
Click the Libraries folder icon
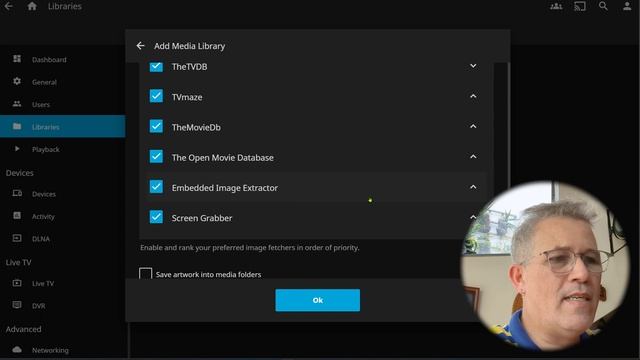pos(17,126)
